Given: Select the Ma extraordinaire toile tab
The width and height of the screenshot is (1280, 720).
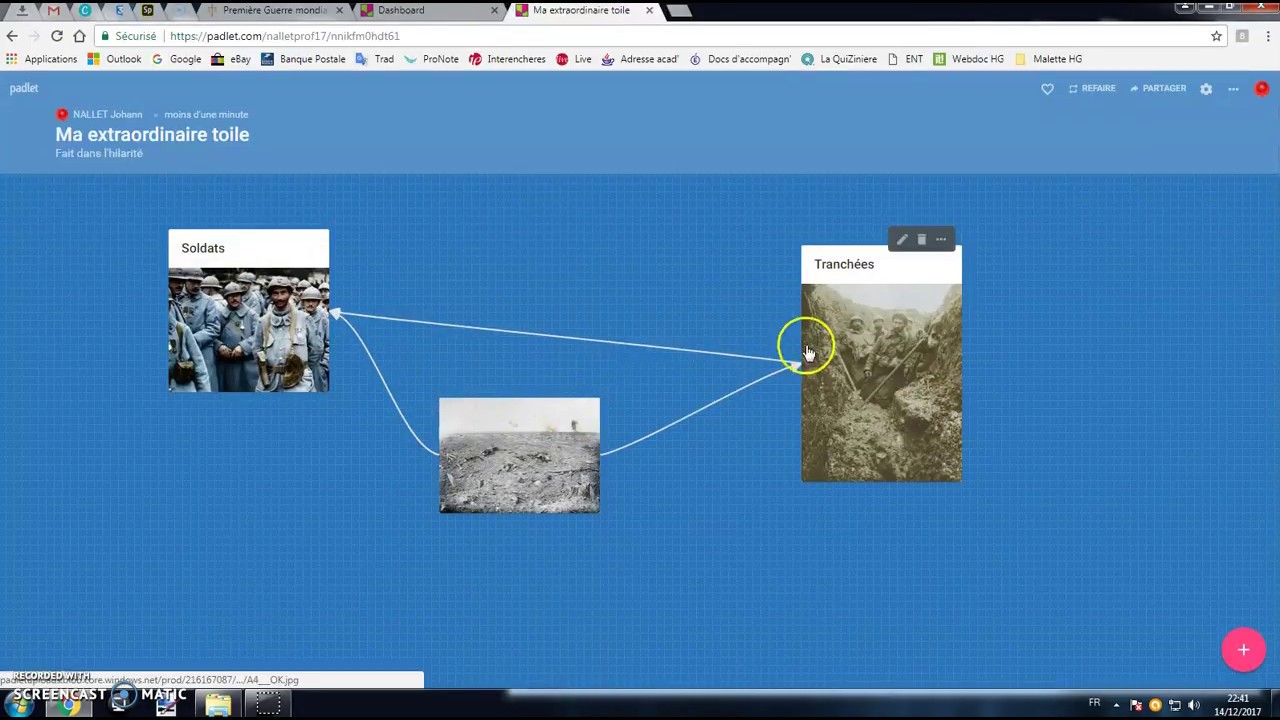Looking at the screenshot, I should (583, 10).
